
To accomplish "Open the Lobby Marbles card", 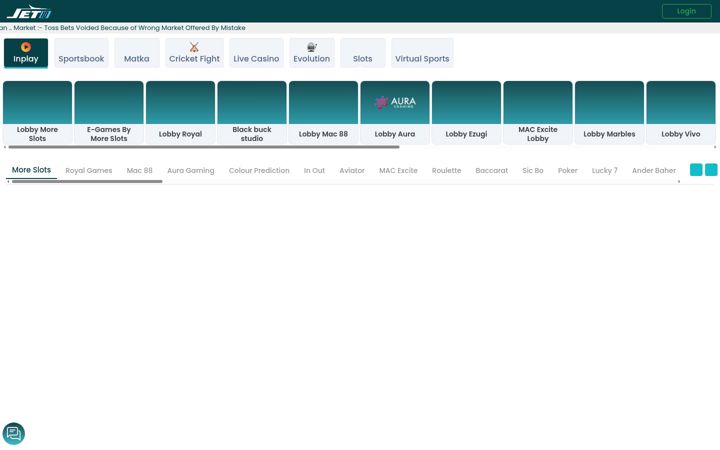I will click(609, 112).
